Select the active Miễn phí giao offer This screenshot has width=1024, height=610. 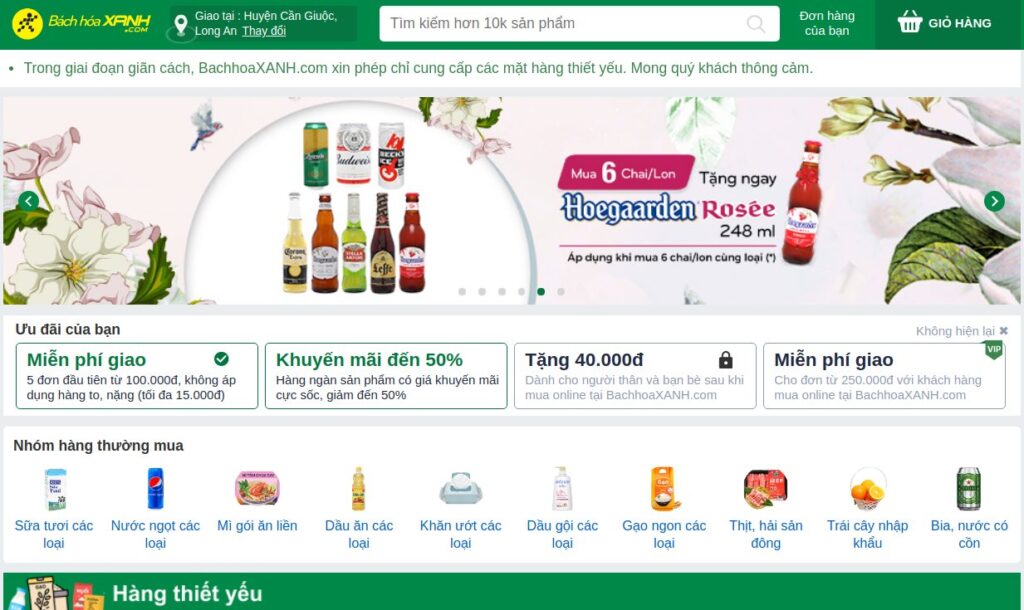pos(136,376)
